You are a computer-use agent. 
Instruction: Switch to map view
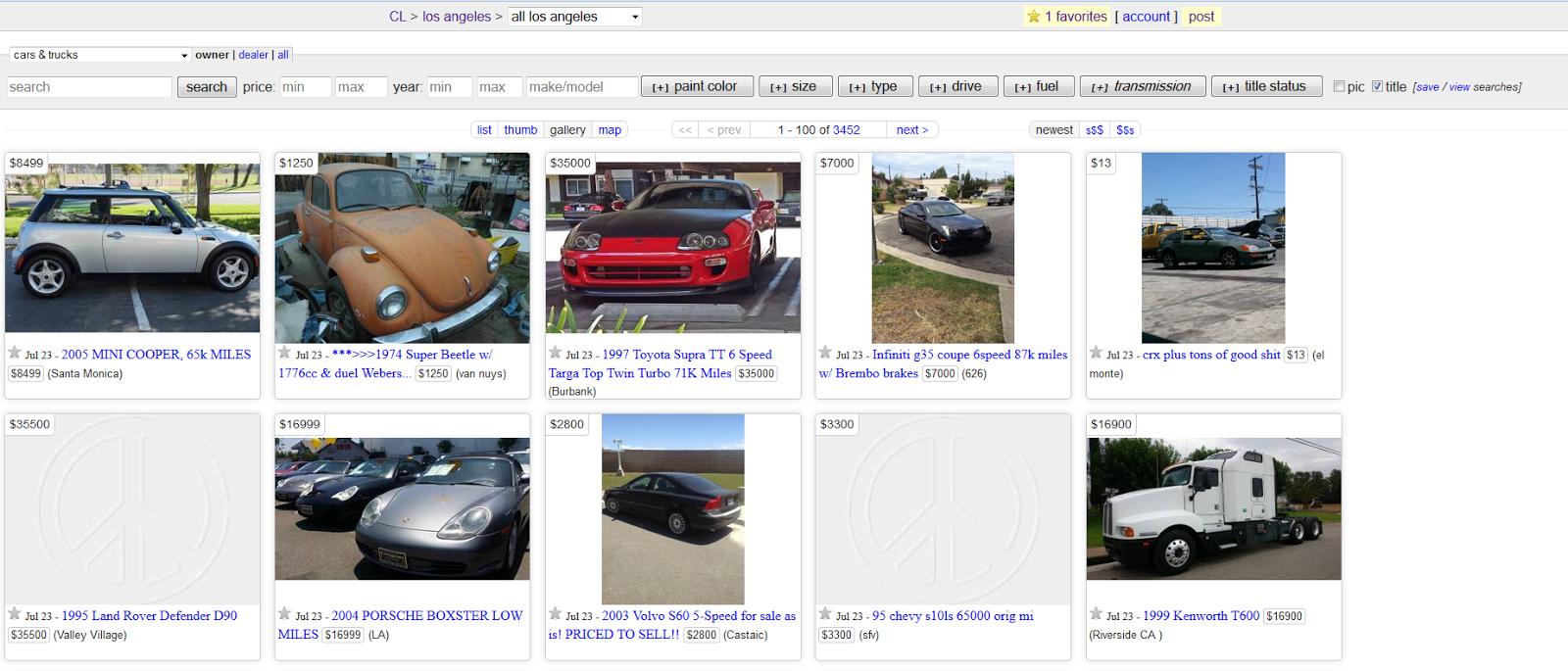point(610,129)
